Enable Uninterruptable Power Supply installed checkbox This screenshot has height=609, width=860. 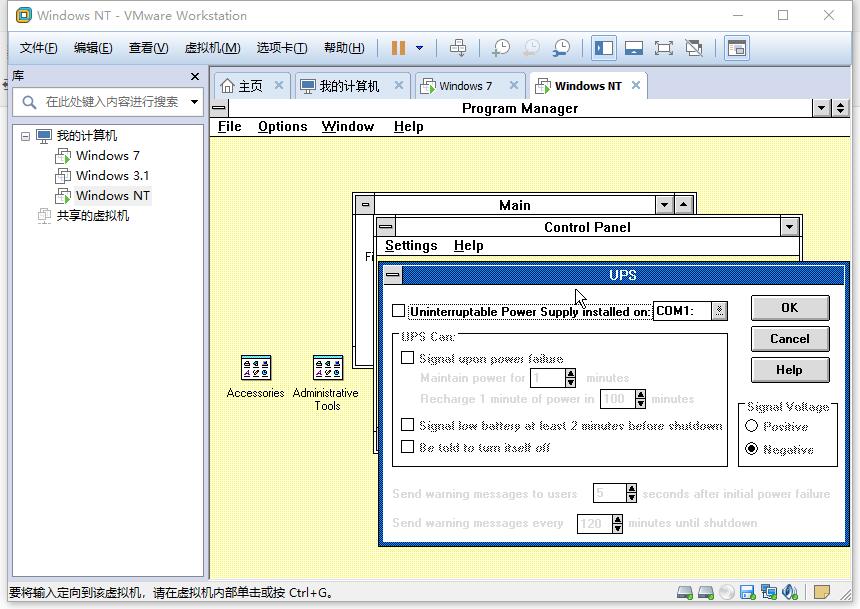pyautogui.click(x=399, y=311)
